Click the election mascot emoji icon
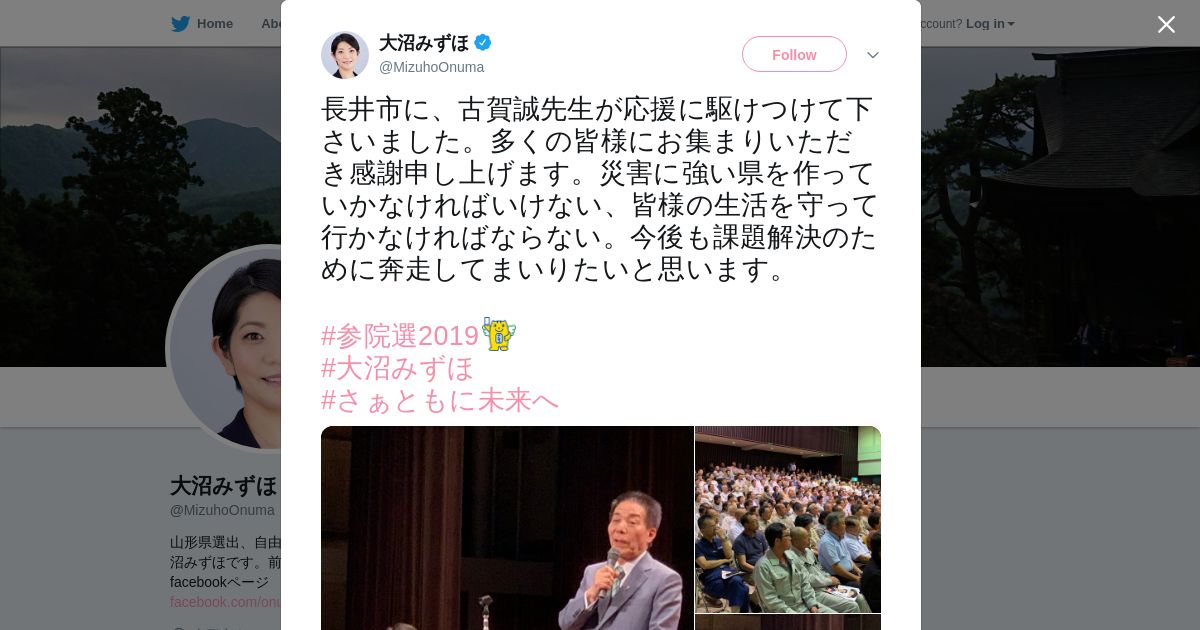The width and height of the screenshot is (1200, 630). (x=498, y=334)
